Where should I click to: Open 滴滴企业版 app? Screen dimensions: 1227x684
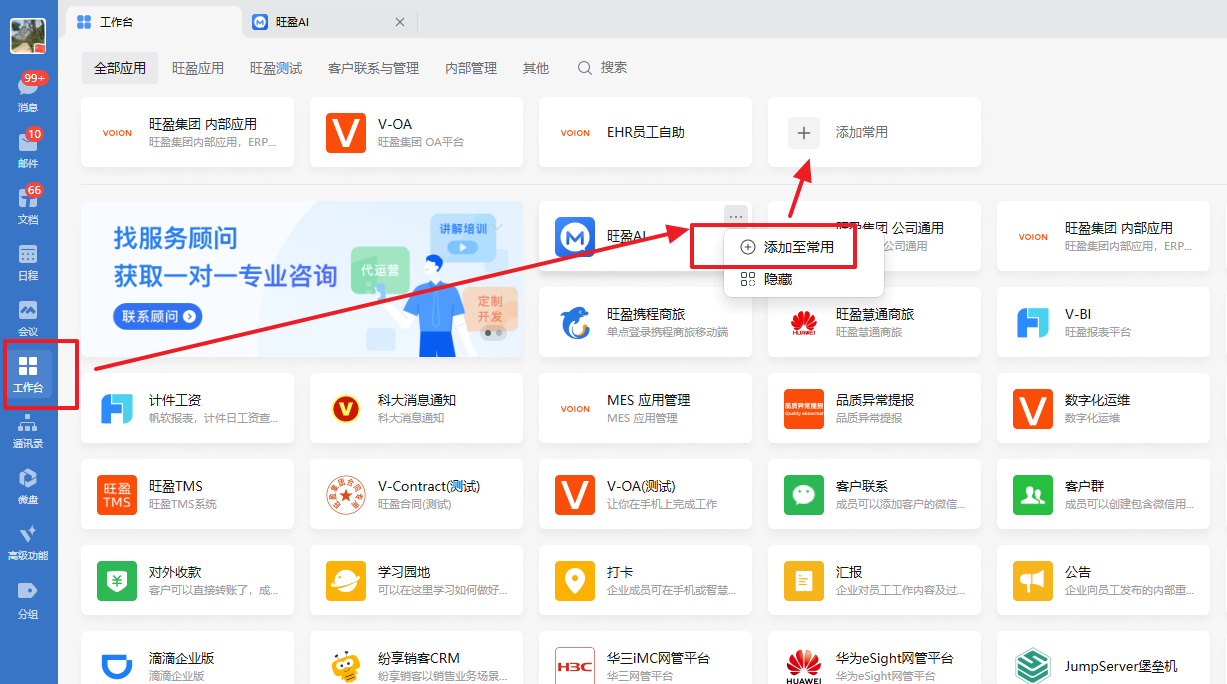(x=188, y=660)
